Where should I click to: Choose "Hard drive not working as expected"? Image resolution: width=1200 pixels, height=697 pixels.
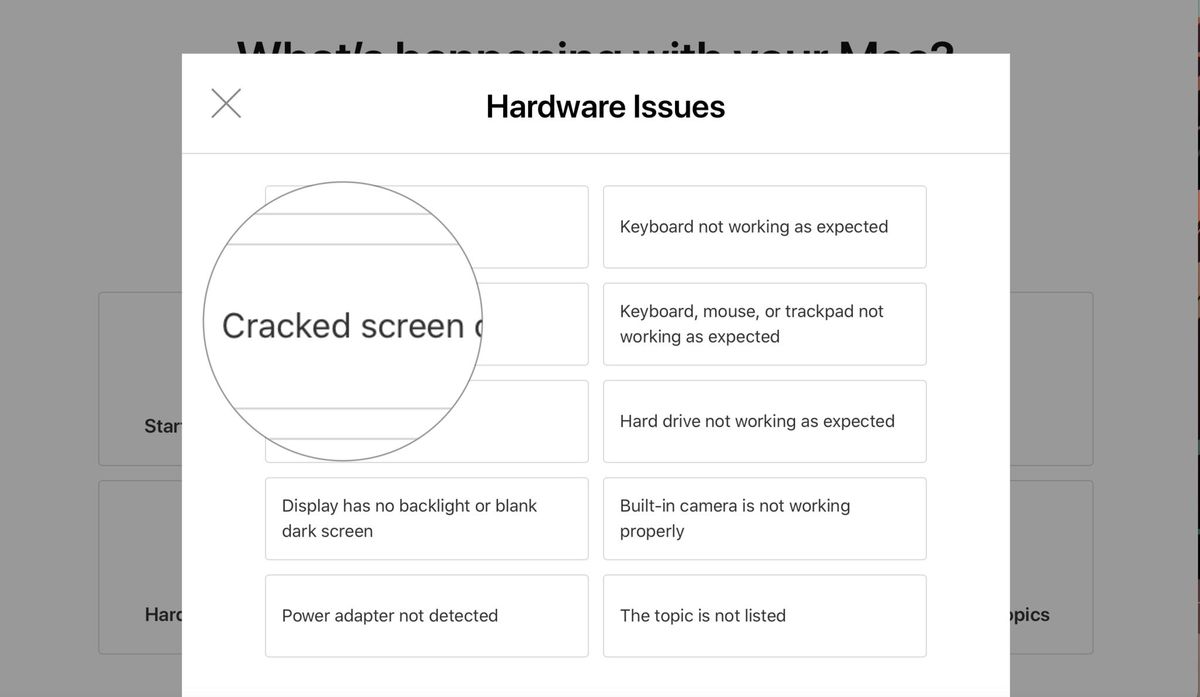tap(765, 421)
